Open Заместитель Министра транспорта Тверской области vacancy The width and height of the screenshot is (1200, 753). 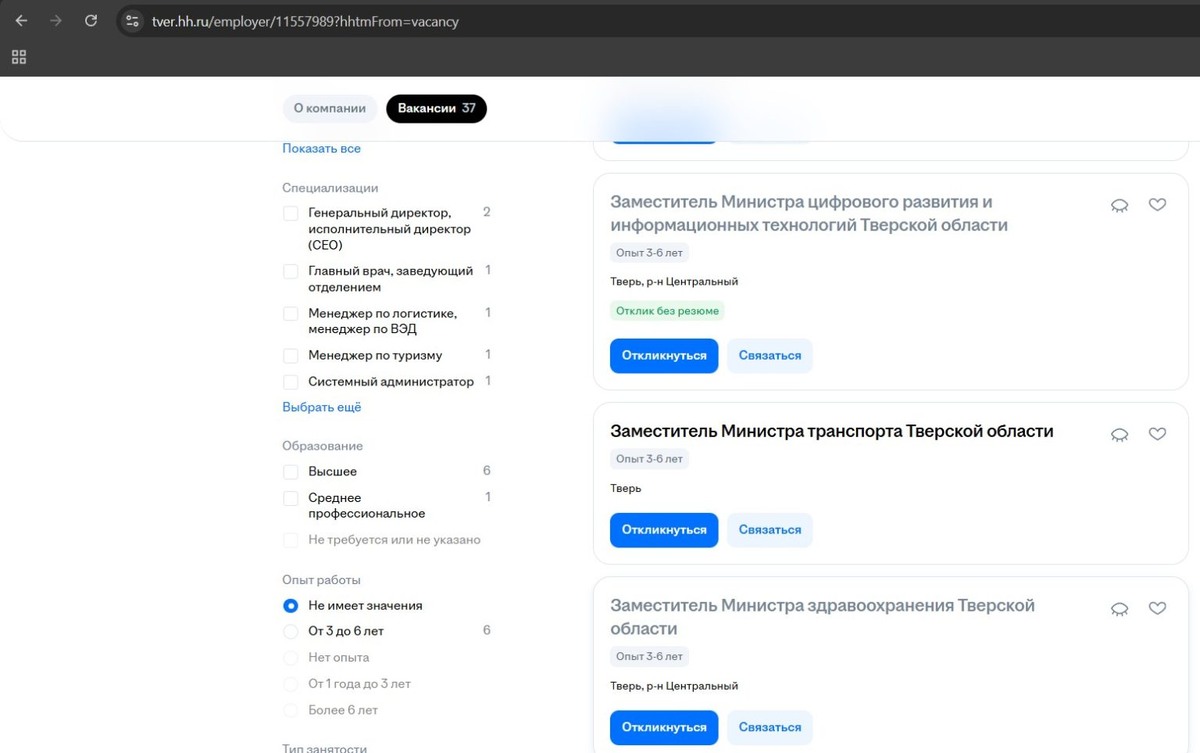tap(832, 432)
